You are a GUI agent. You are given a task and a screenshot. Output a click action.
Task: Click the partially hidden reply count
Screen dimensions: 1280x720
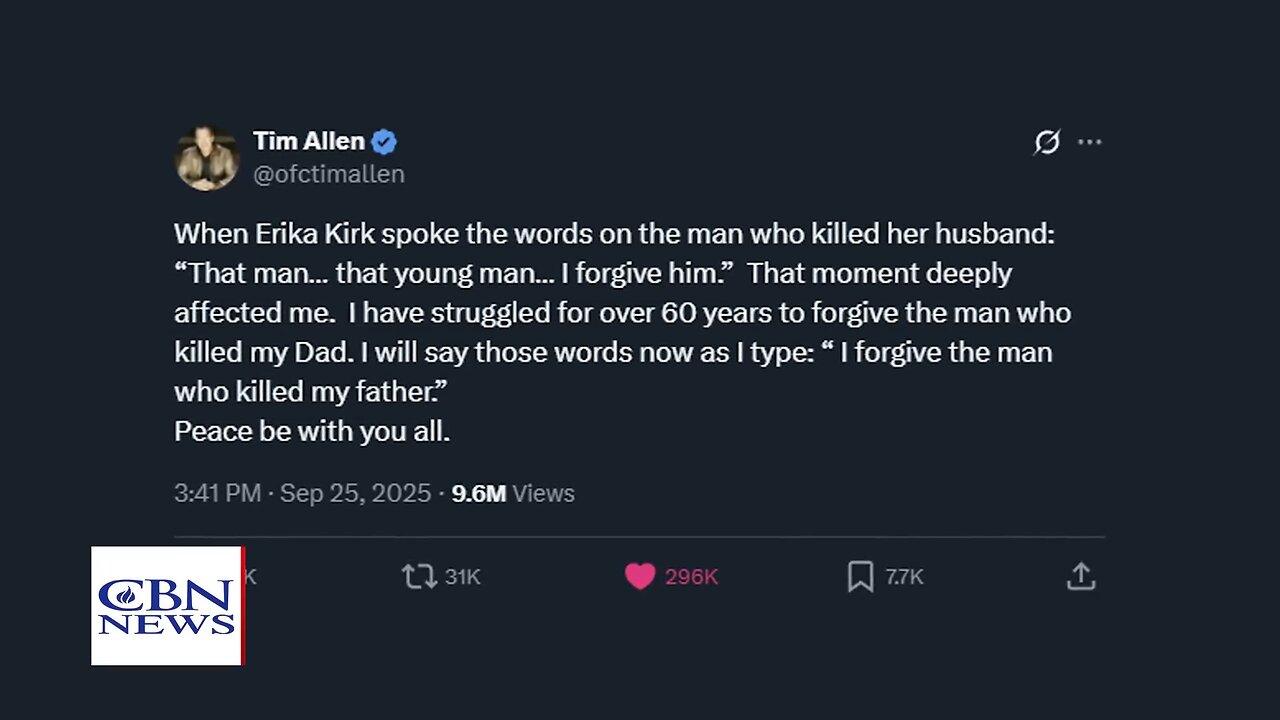250,577
